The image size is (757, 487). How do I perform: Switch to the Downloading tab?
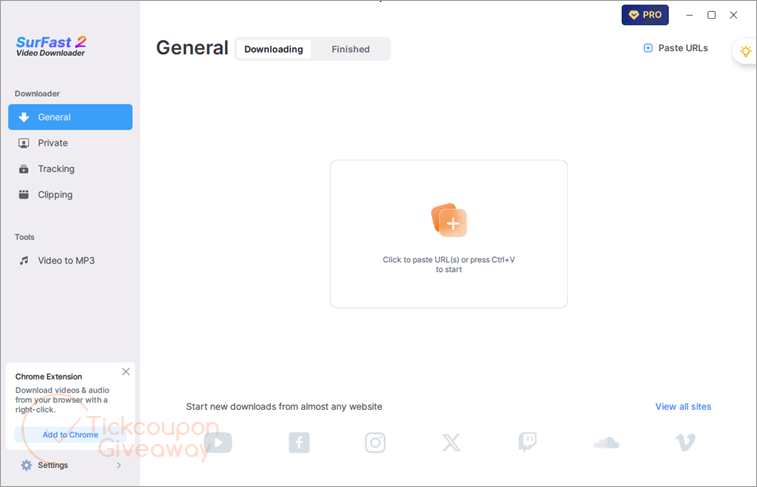pyautogui.click(x=274, y=49)
